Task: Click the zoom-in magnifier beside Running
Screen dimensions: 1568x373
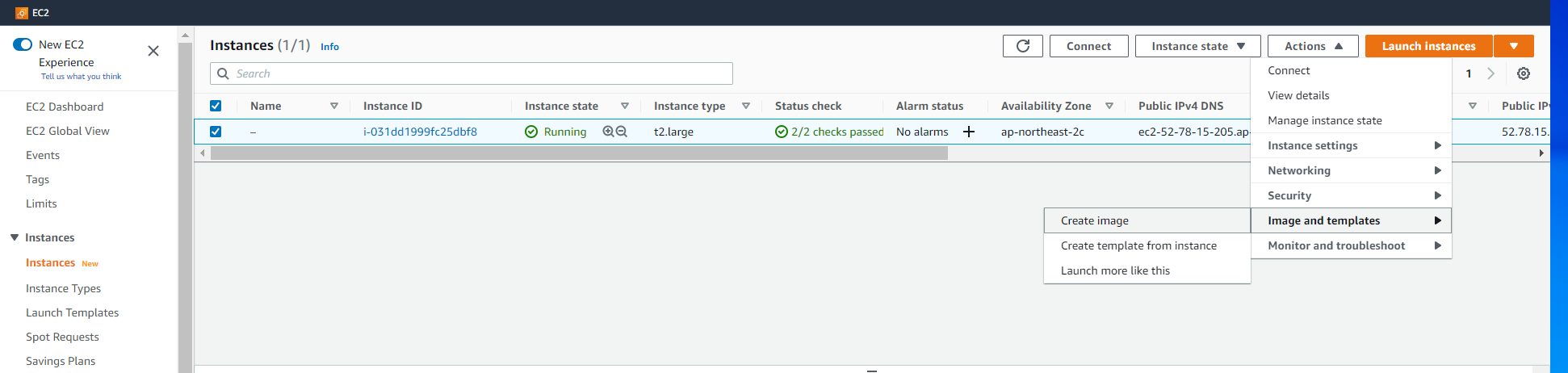Action: coord(608,131)
